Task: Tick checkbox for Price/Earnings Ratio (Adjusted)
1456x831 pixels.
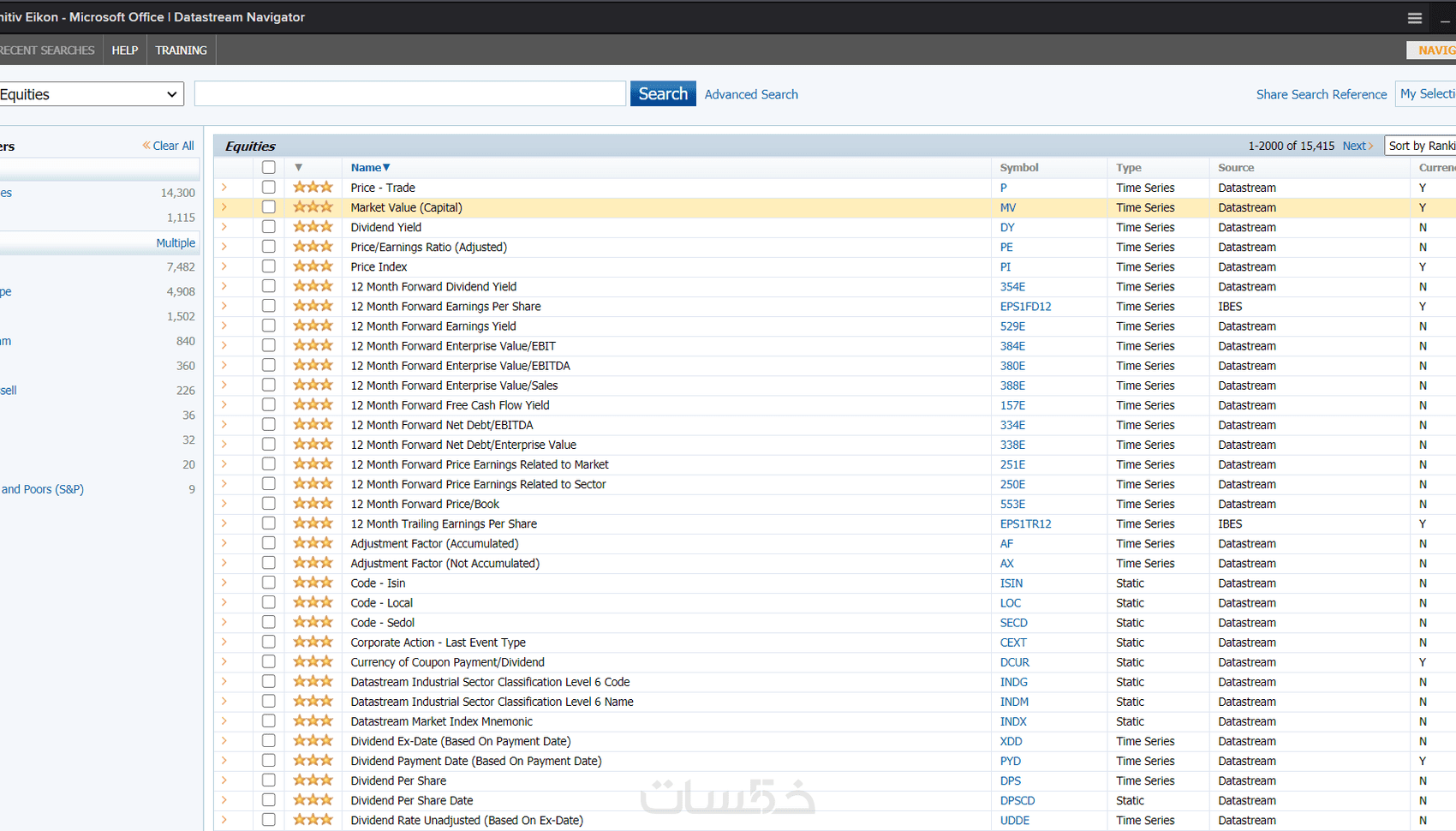Action: [269, 246]
